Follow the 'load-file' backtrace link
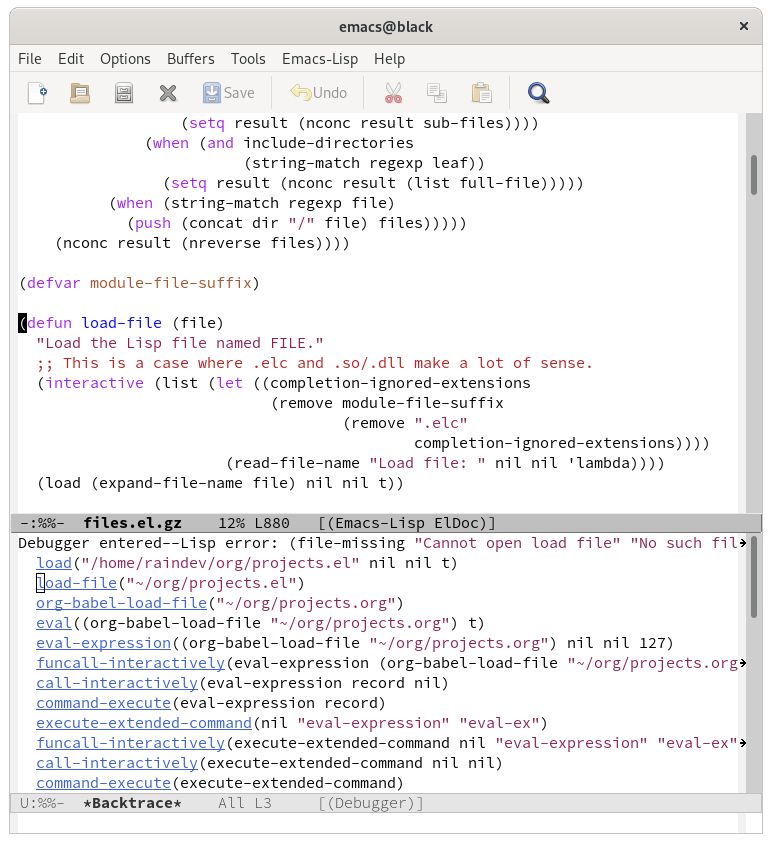Image resolution: width=772 pixels, height=843 pixels. (x=76, y=583)
